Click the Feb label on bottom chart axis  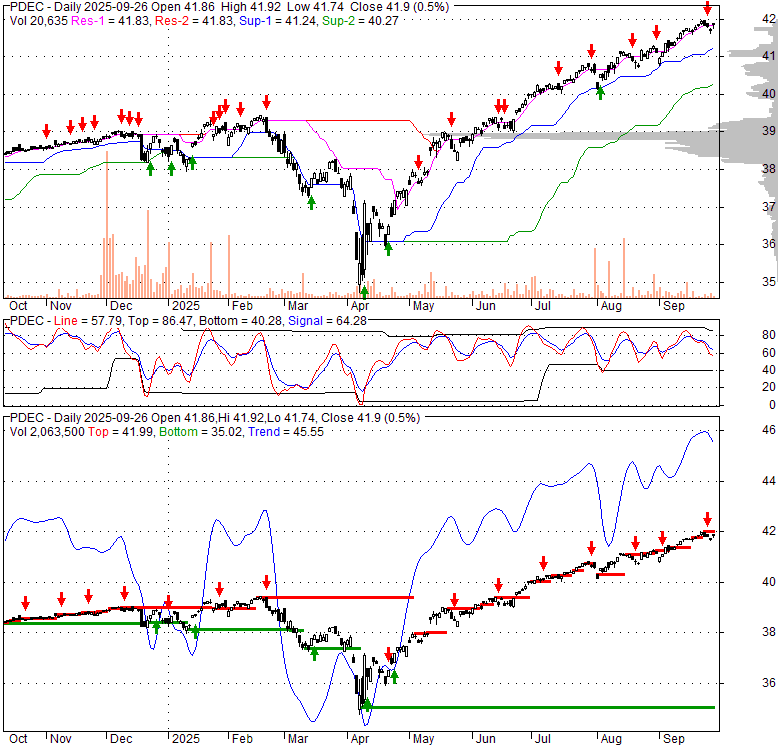242,739
